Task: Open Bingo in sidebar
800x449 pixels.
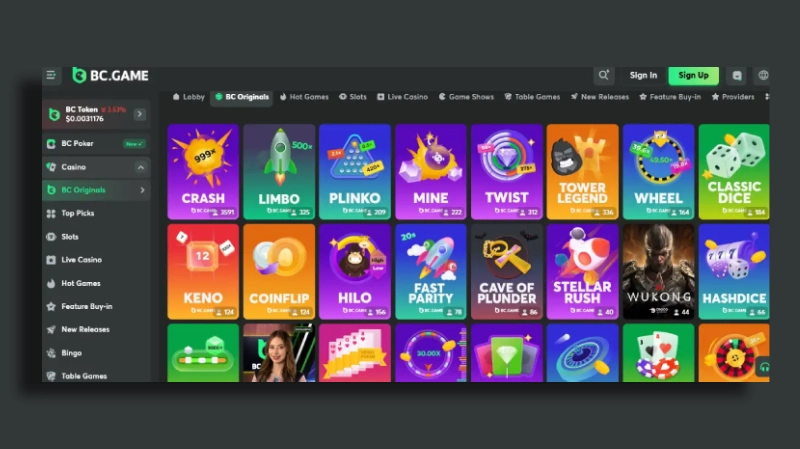Action: point(72,353)
